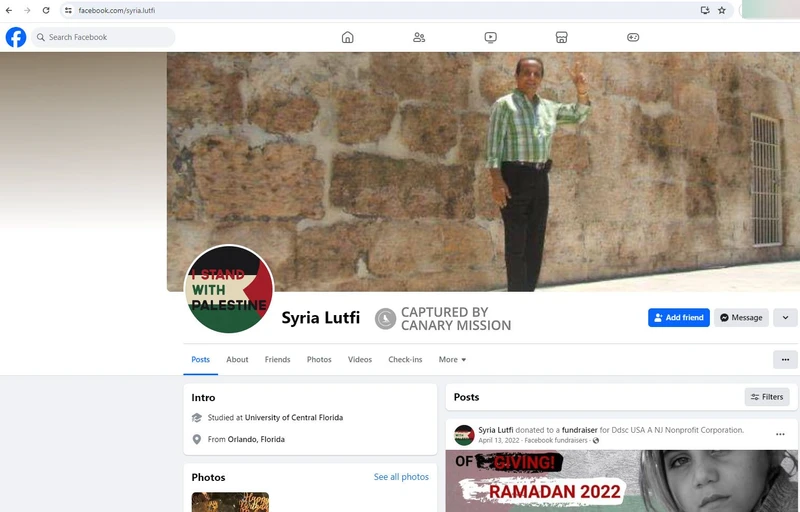Switch to the About tab
This screenshot has width=800, height=512.
point(237,360)
